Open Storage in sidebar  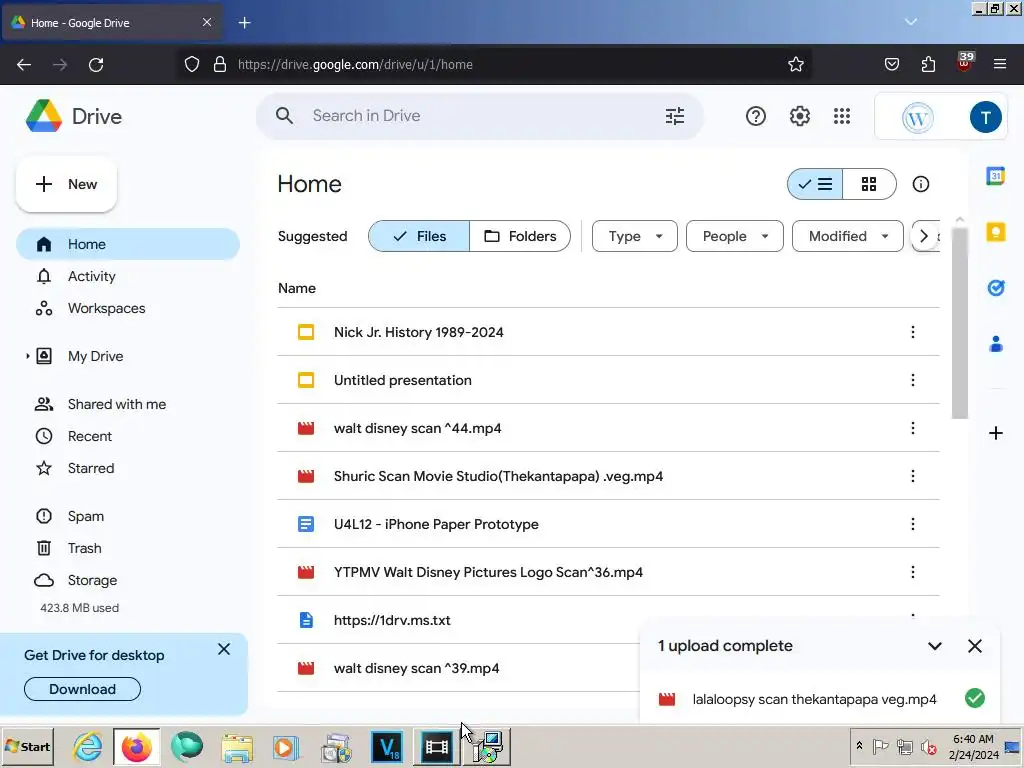tap(128, 580)
